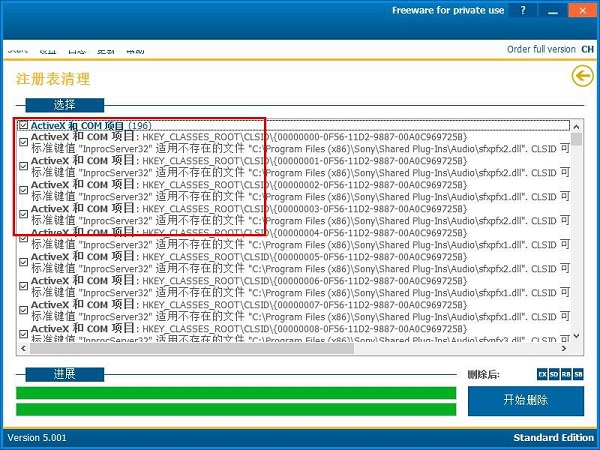Uncheck the entry for CLSID {00000000-0F56
The height and width of the screenshot is (450, 600).
coord(24,142)
